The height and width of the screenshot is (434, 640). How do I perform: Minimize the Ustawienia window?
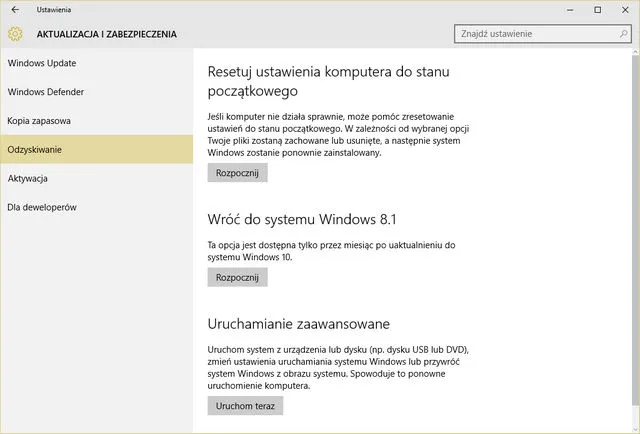pos(570,10)
